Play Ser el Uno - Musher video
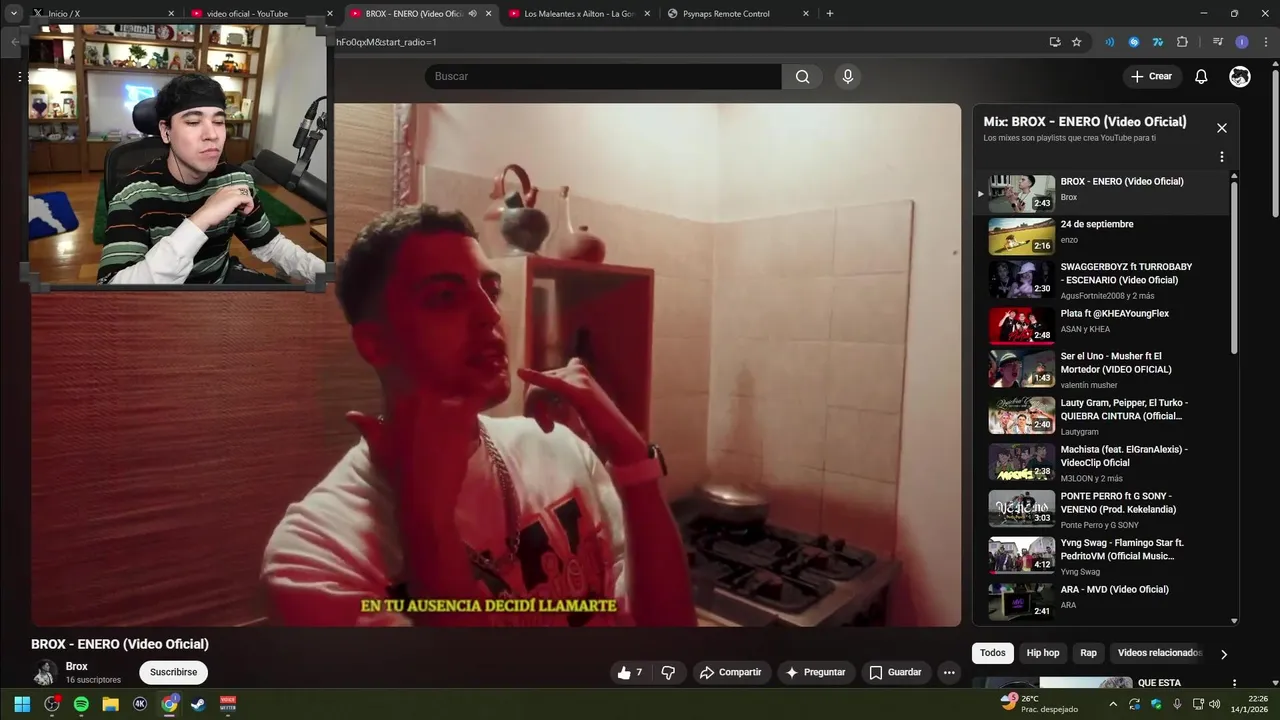Image resolution: width=1280 pixels, height=720 pixels. 1102,369
